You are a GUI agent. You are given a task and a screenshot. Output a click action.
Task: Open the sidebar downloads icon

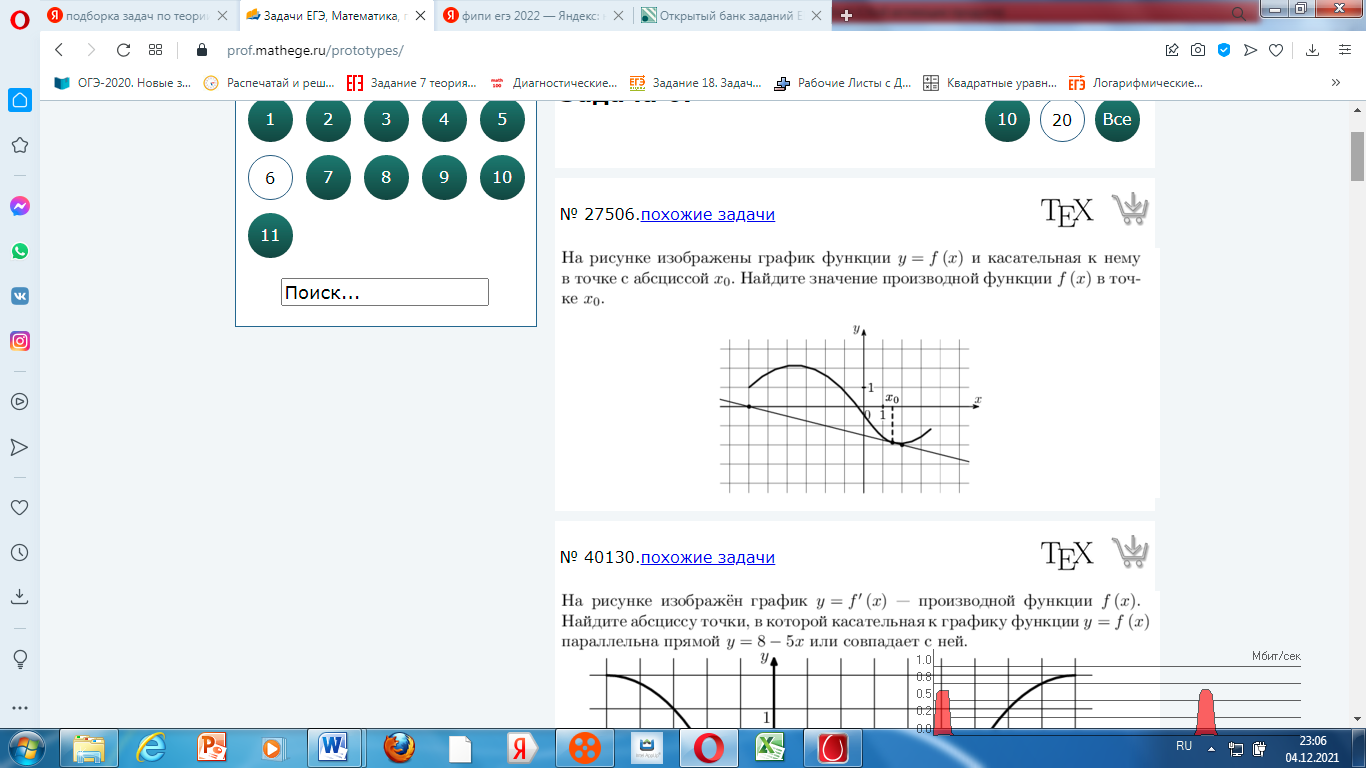(x=19, y=597)
